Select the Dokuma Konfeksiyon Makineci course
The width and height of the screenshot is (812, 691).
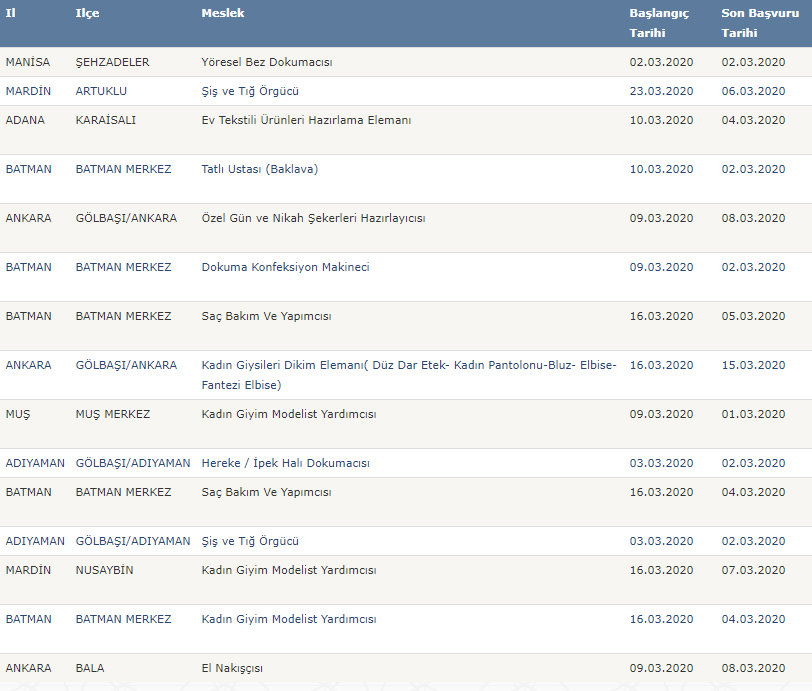tap(285, 267)
